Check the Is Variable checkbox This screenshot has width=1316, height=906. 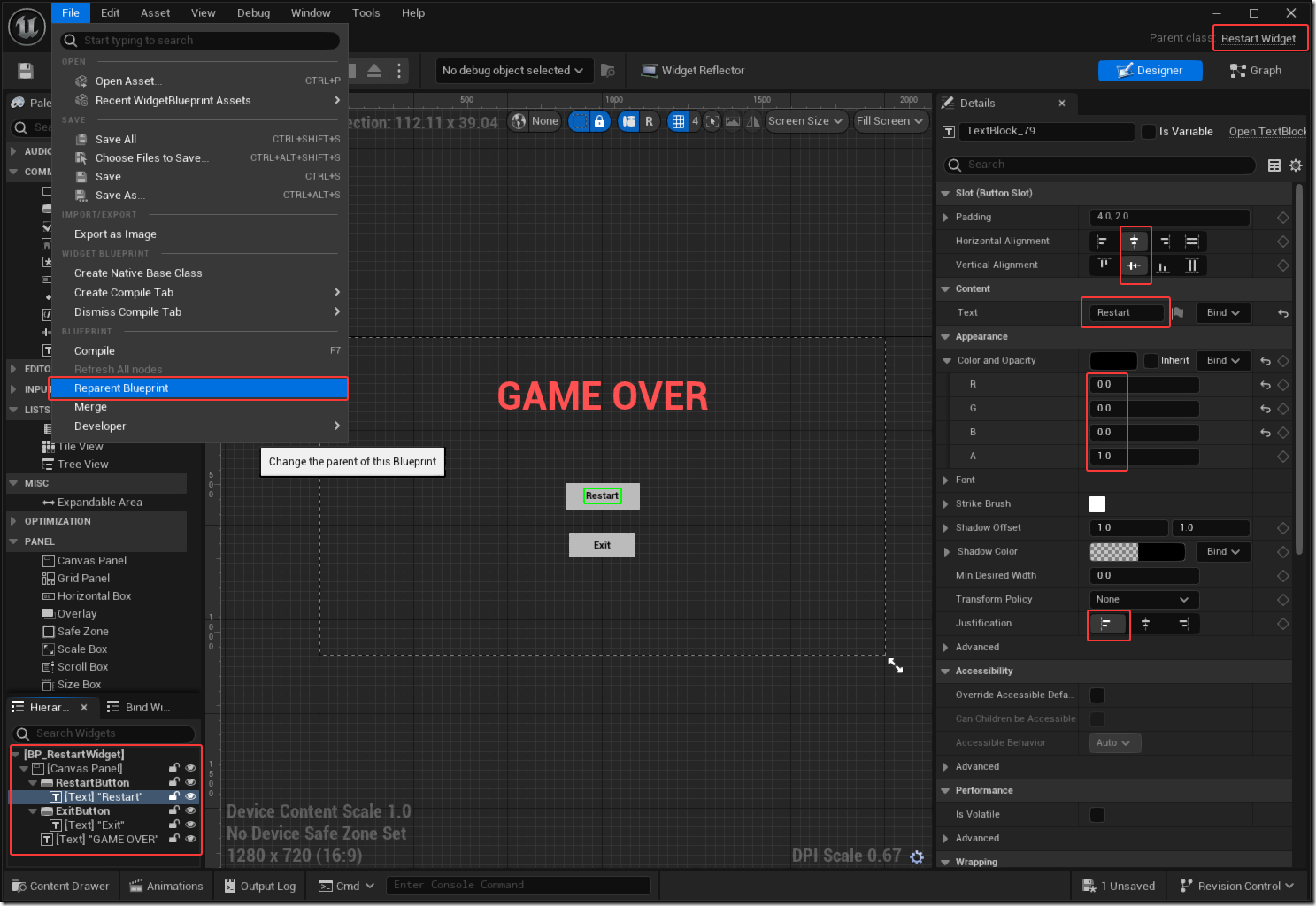1149,132
